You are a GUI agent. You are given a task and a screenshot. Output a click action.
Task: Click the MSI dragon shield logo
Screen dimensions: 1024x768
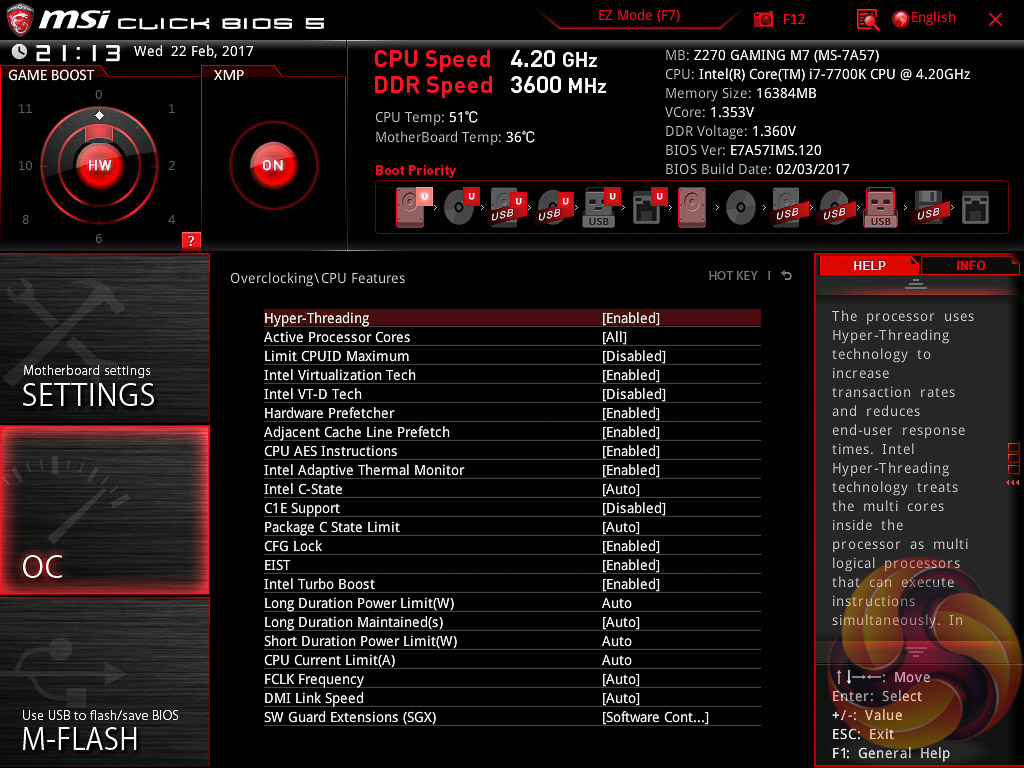point(20,20)
